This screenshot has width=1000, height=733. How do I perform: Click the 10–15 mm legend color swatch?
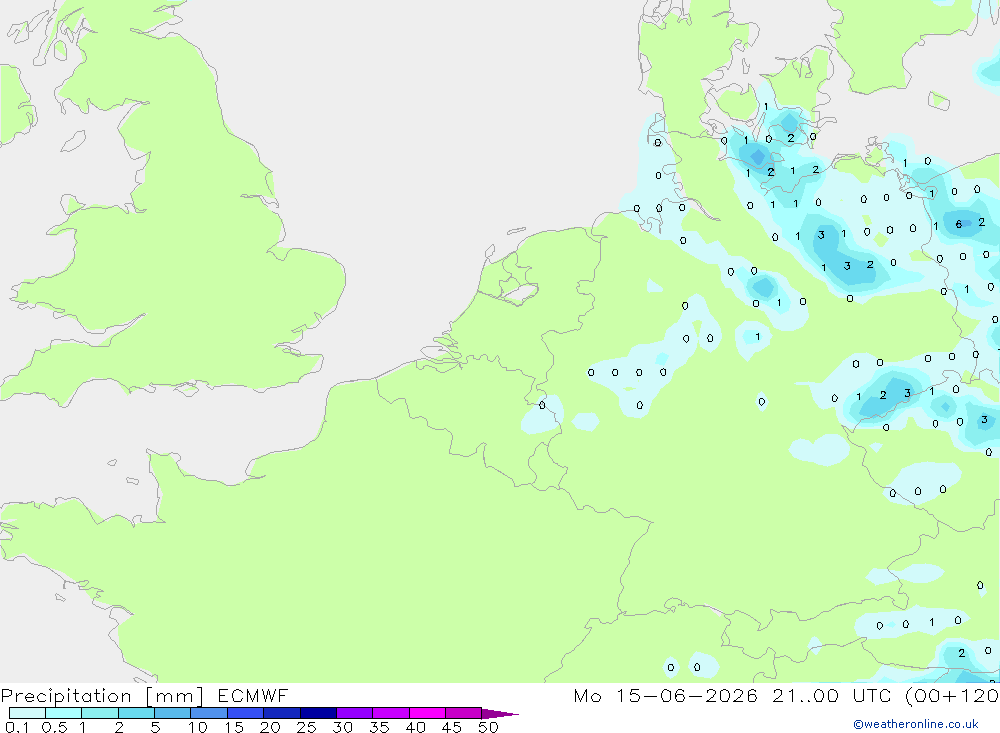[x=209, y=713]
